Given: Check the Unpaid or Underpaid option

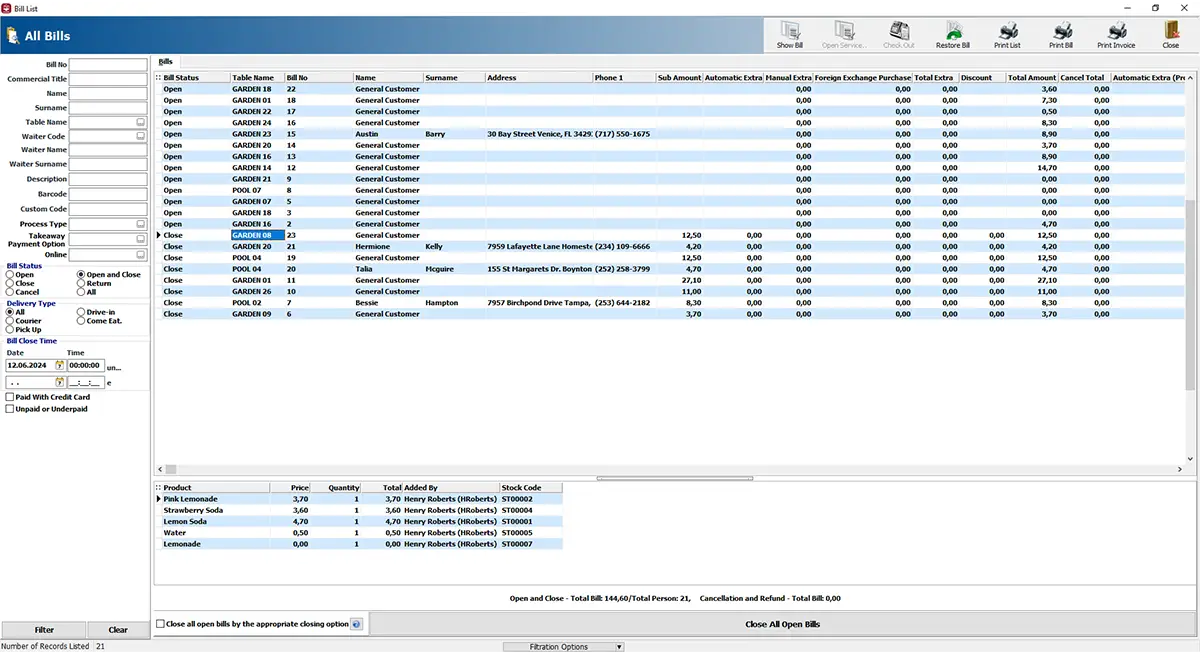Looking at the screenshot, I should click(x=10, y=409).
